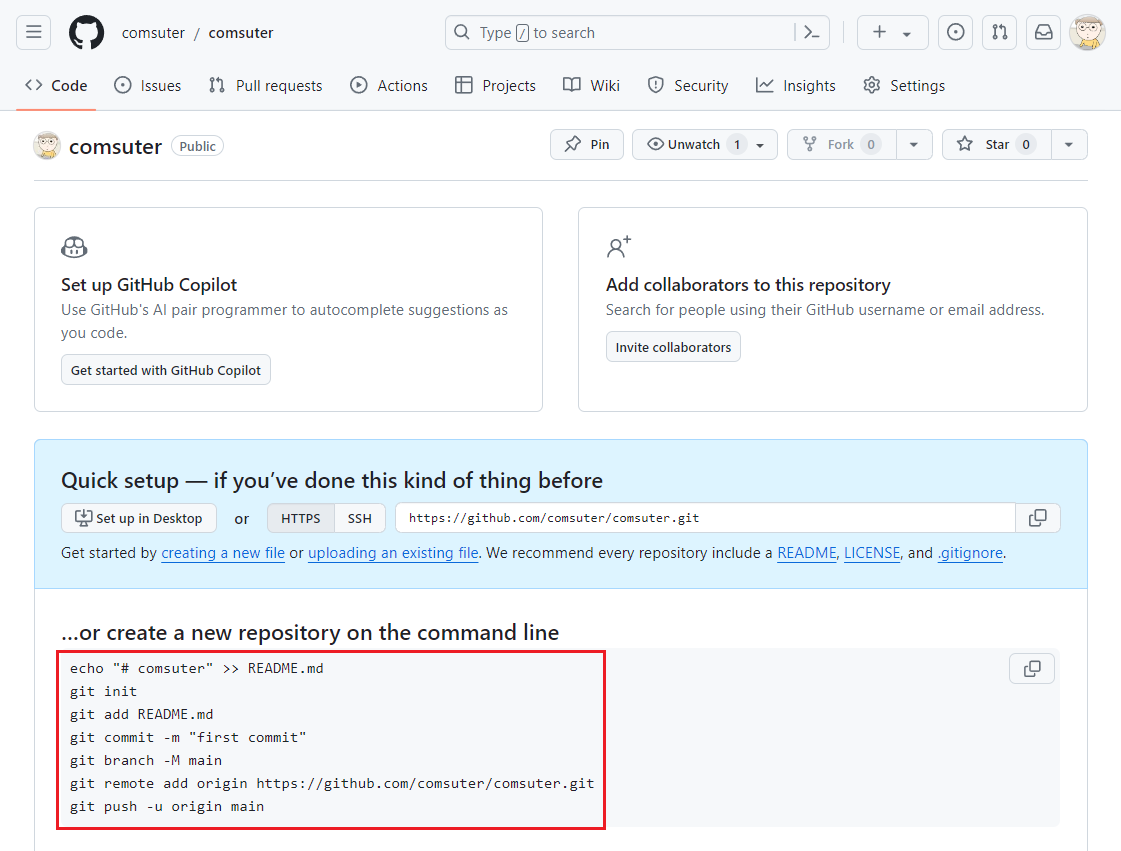Open the issues icon in header
The image size is (1121, 851).
click(955, 33)
